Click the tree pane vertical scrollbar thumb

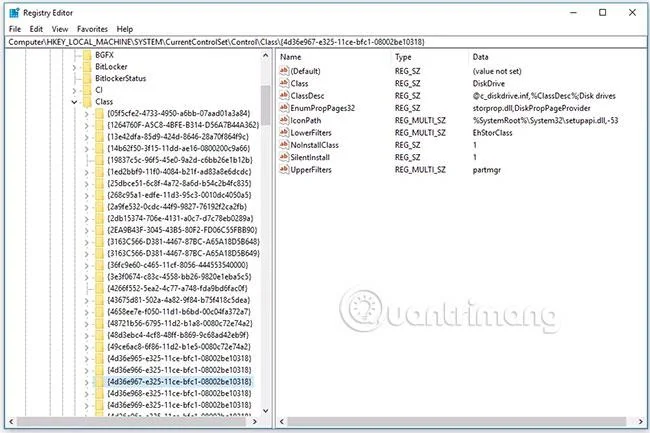(x=265, y=105)
